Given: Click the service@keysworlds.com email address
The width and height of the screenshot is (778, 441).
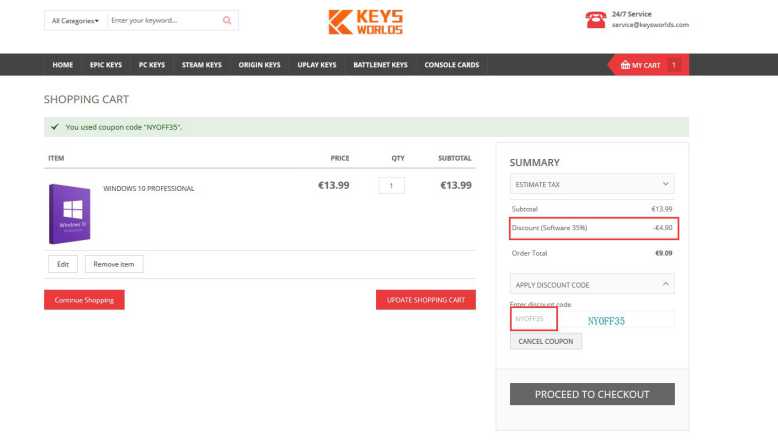Looking at the screenshot, I should [x=650, y=25].
